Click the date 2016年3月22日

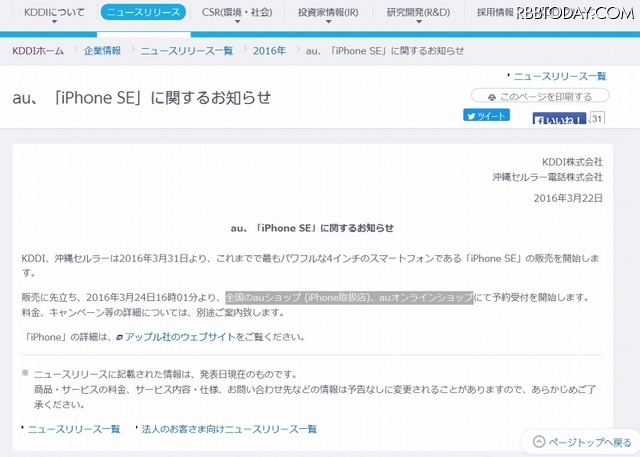[568, 198]
